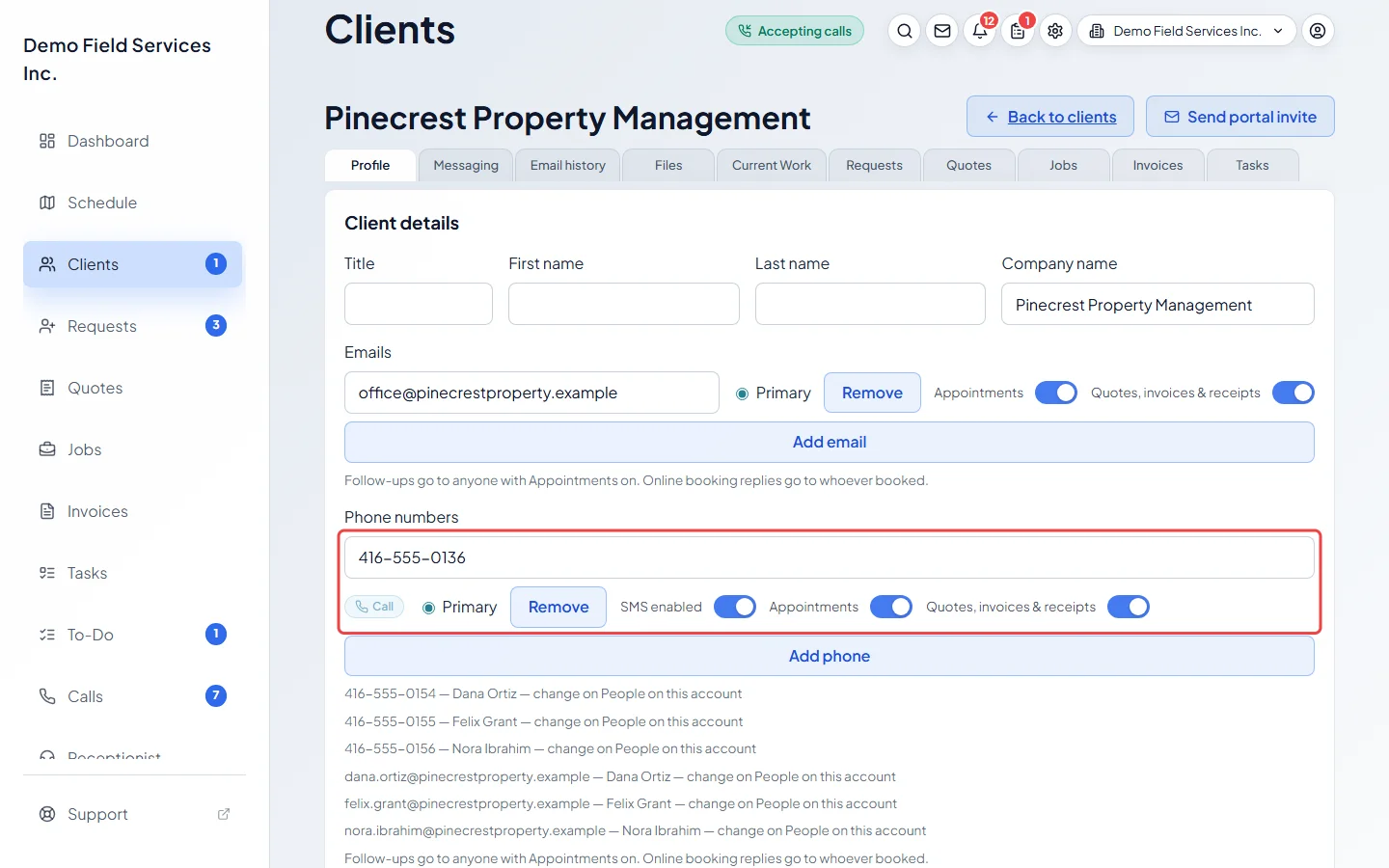Click the Call button beside Primary
The image size is (1389, 868).
click(x=374, y=607)
